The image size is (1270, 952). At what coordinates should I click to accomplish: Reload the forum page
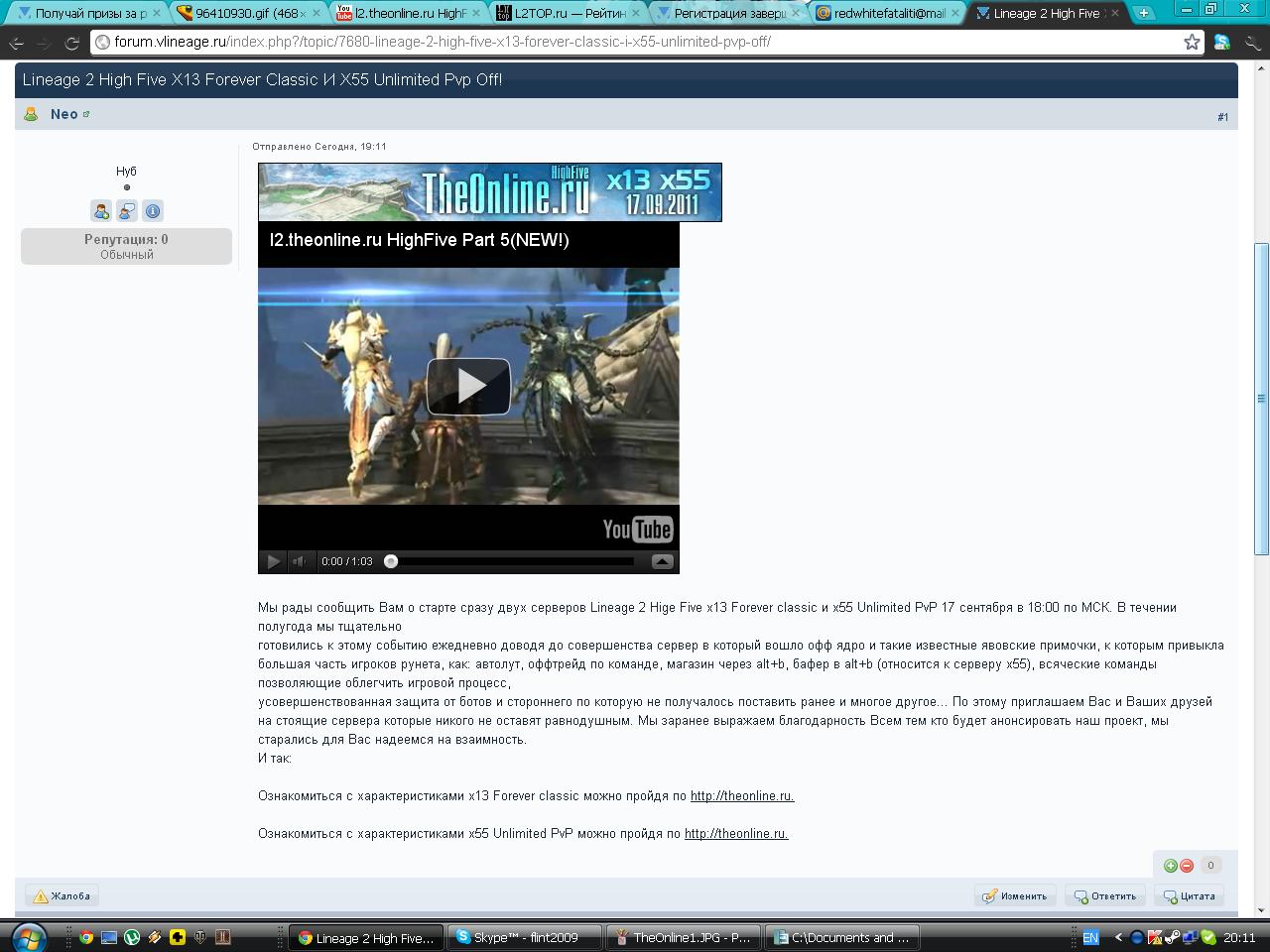pos(71,43)
